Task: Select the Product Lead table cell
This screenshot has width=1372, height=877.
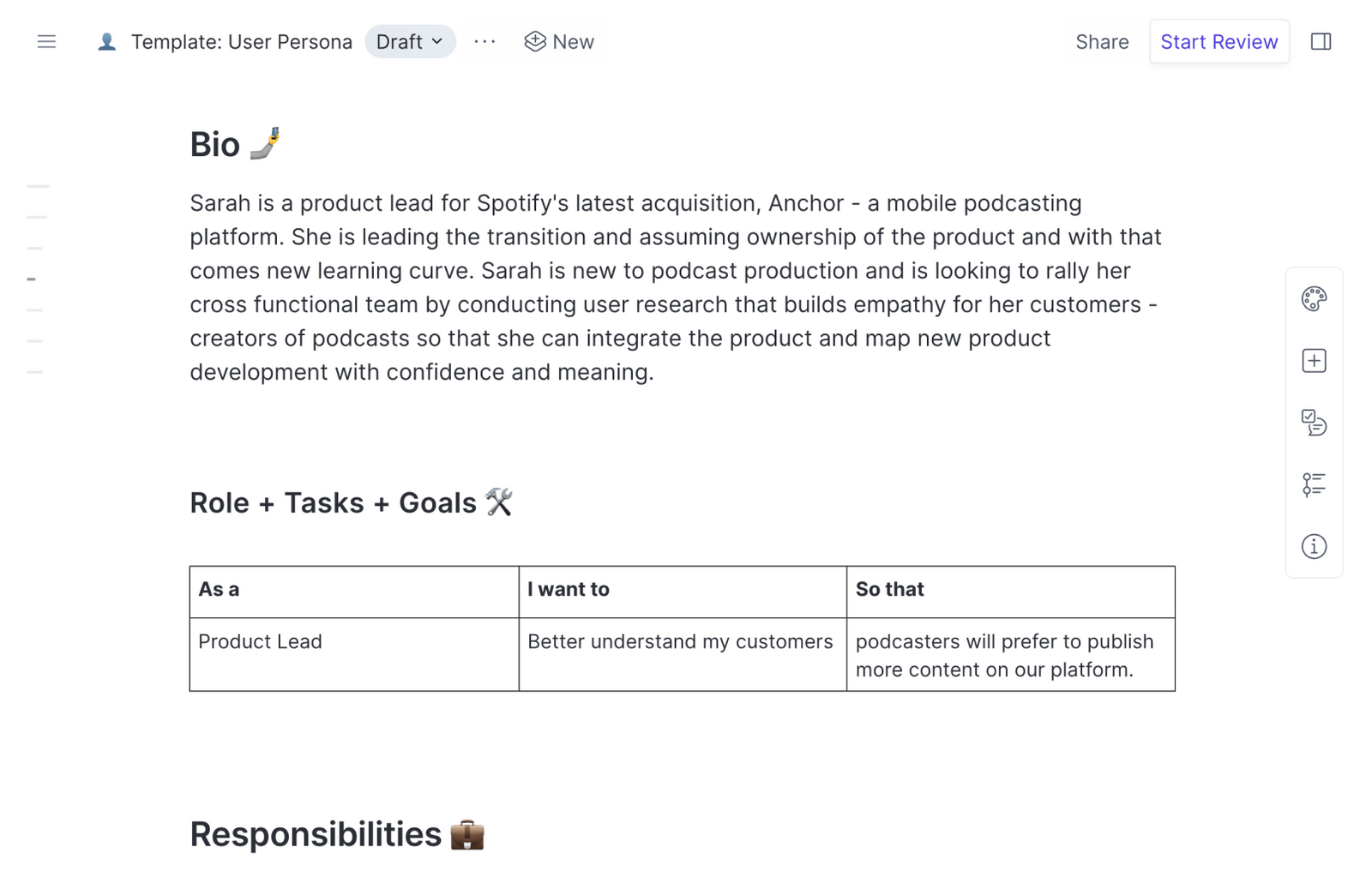Action: tap(260, 641)
